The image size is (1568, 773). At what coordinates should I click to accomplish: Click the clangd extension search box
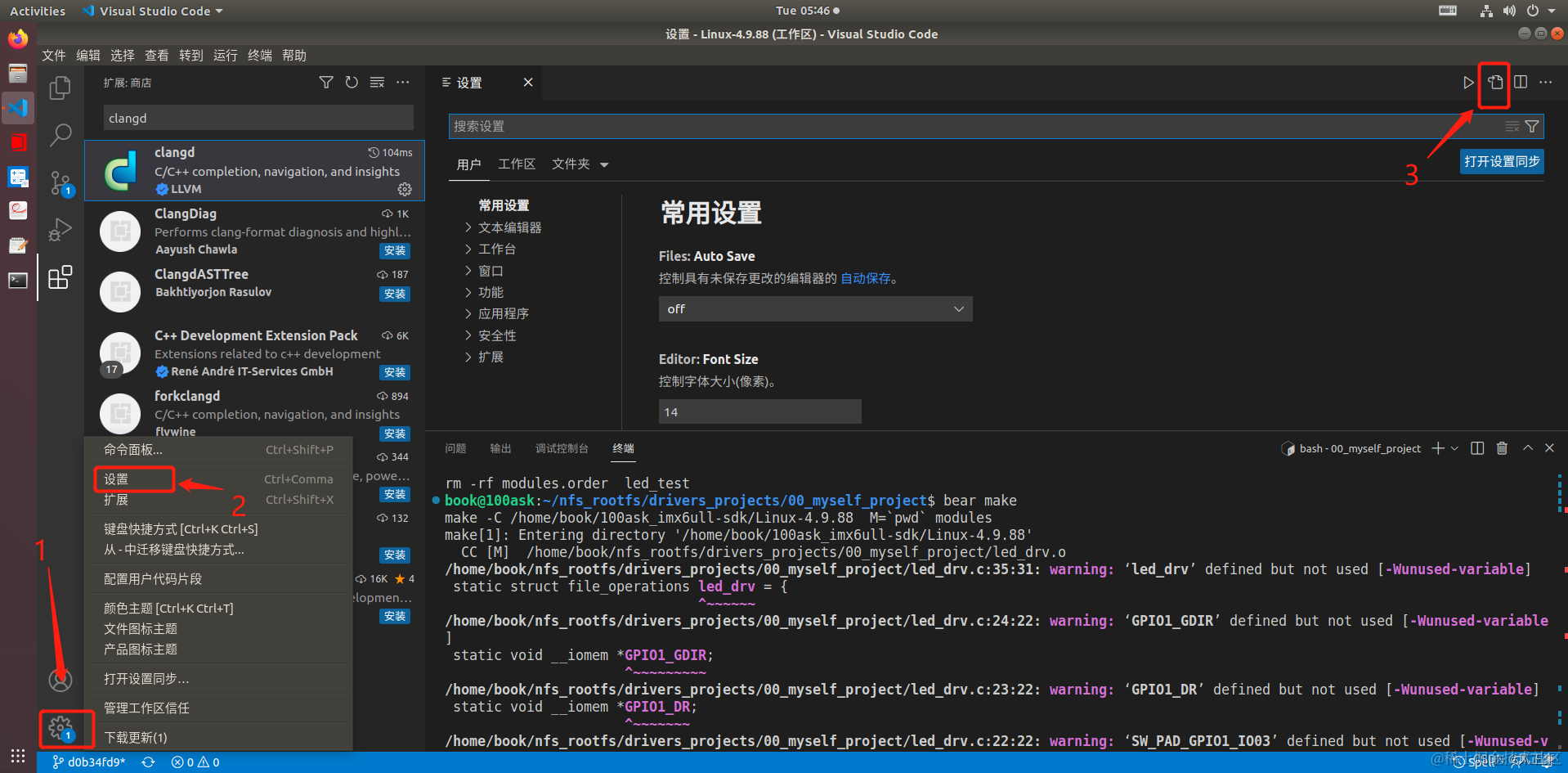(x=258, y=118)
